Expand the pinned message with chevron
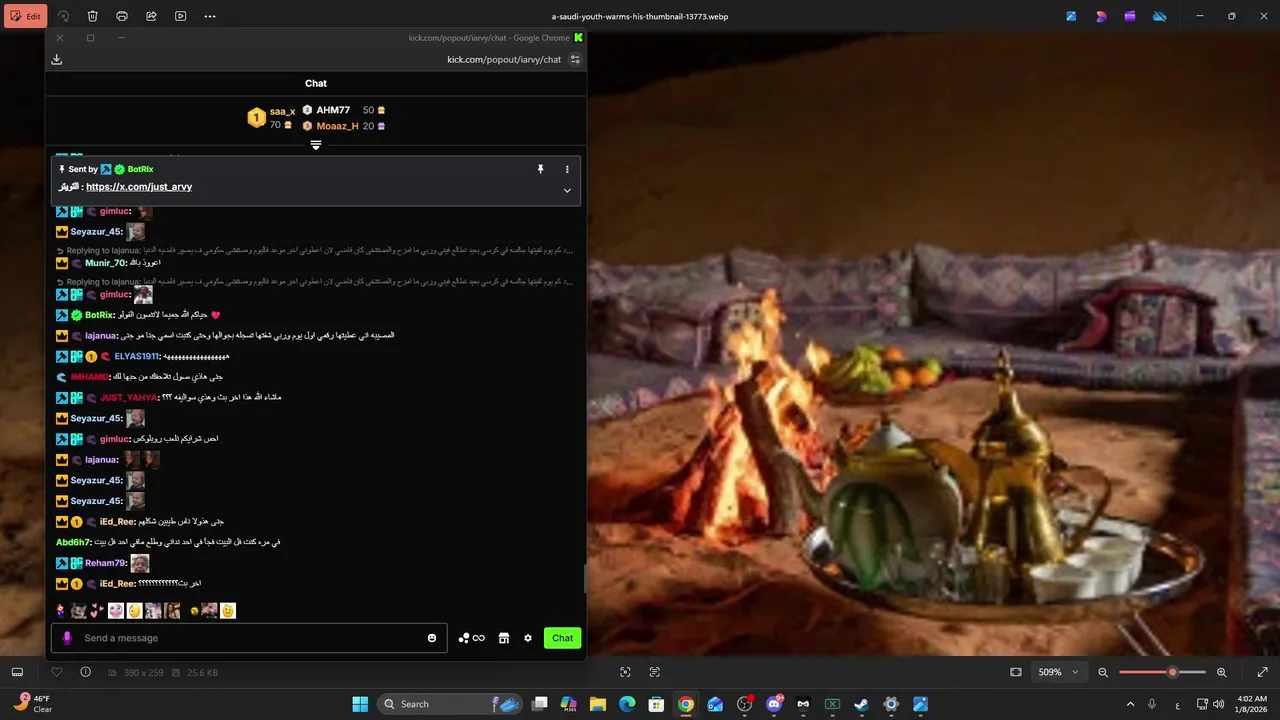 pos(567,190)
